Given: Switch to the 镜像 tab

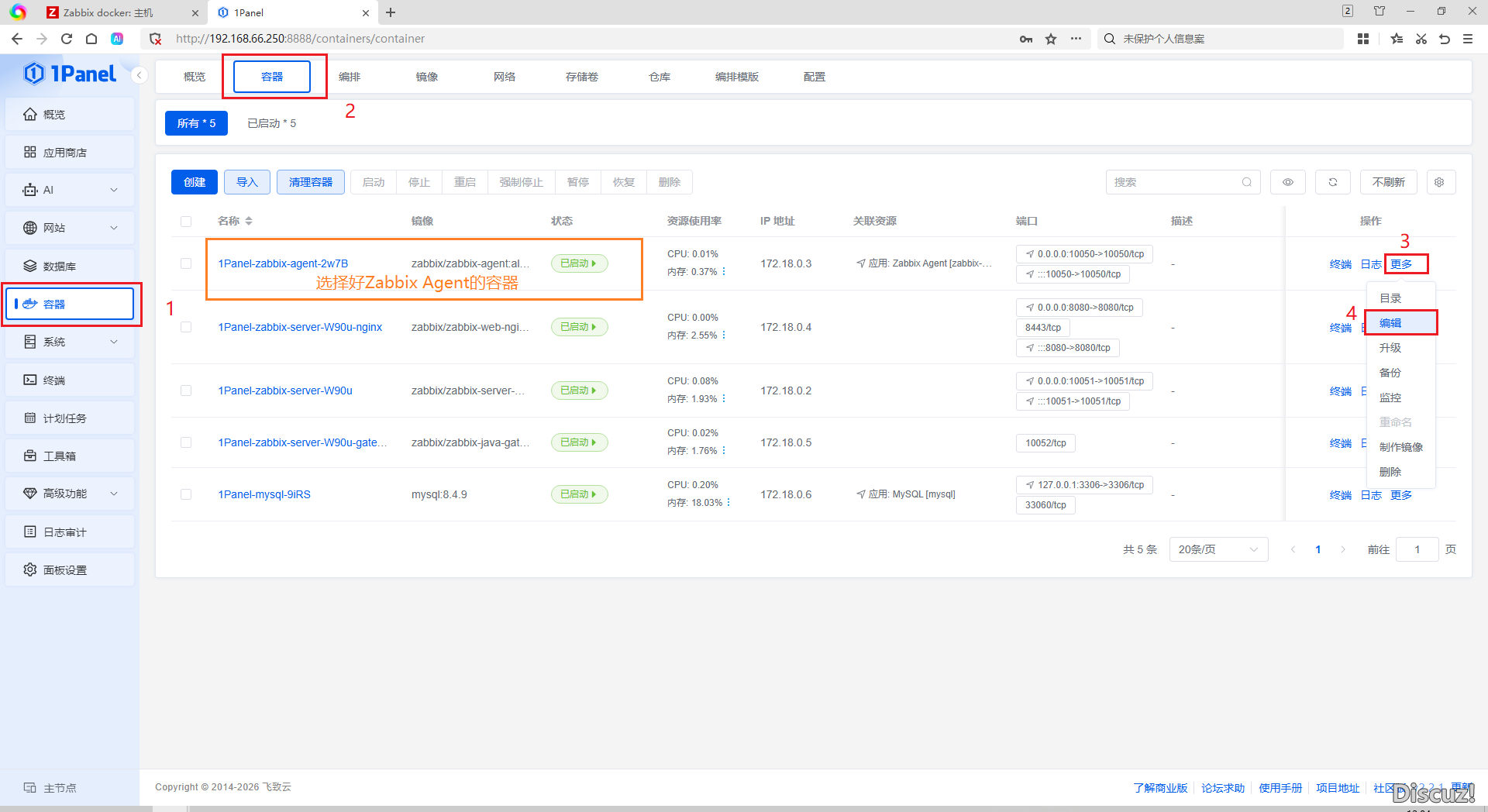Looking at the screenshot, I should [427, 77].
